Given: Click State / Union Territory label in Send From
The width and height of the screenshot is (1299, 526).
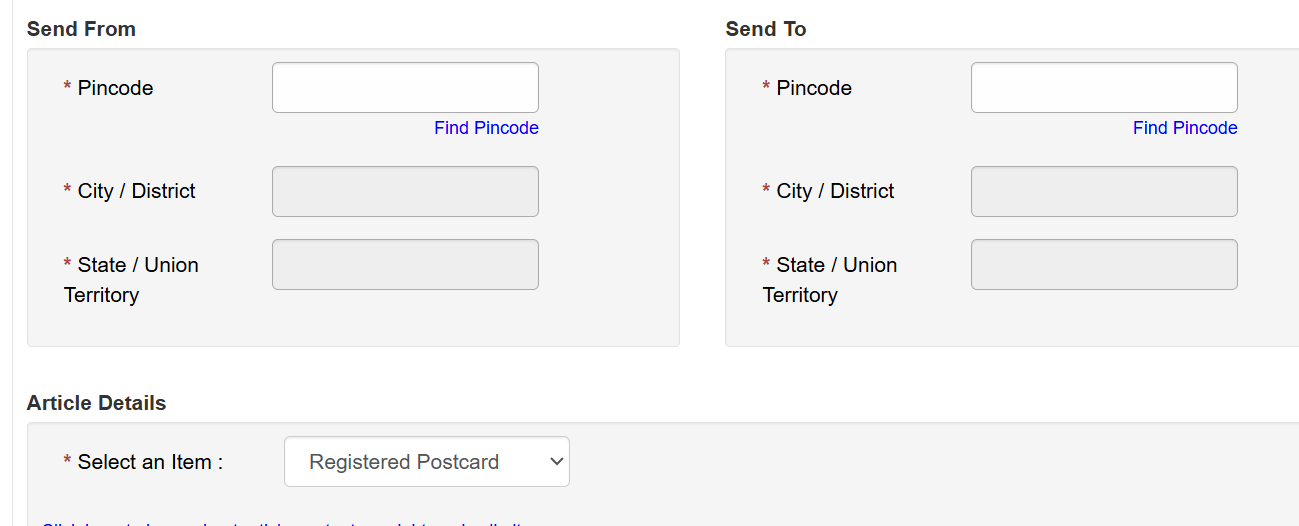Looking at the screenshot, I should (137, 265).
